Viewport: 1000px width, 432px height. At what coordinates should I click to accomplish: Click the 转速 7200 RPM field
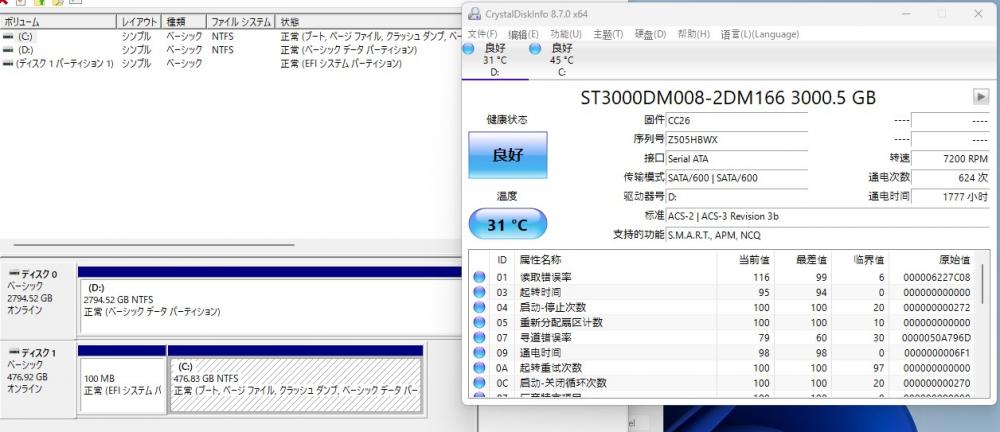click(950, 159)
